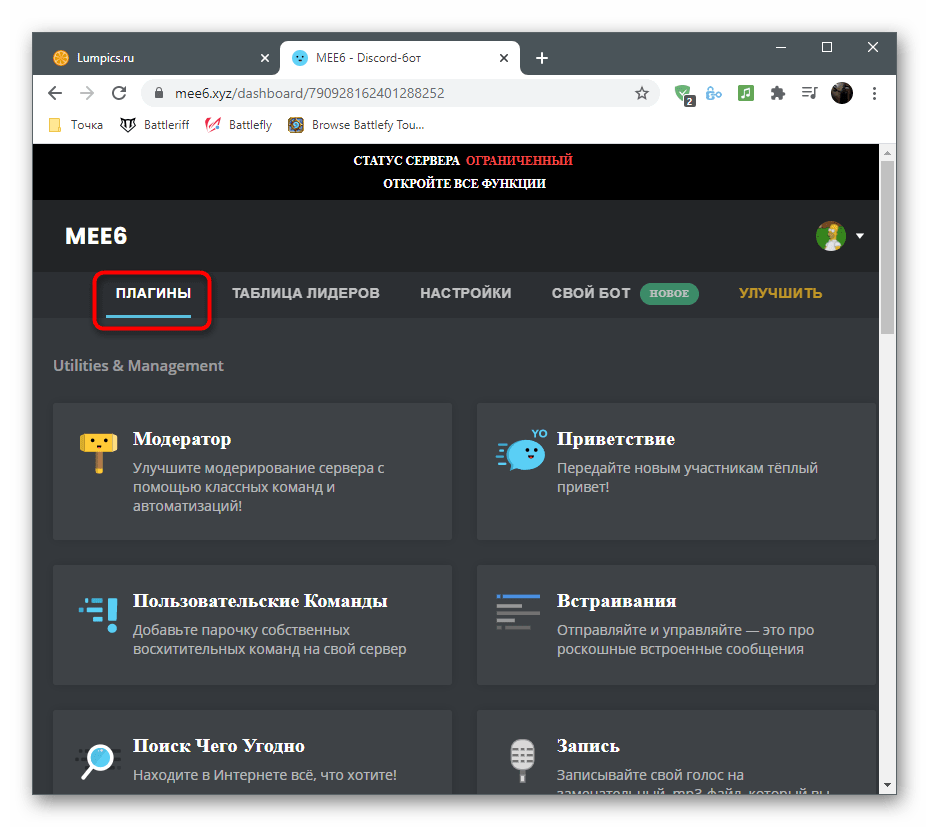Click the Search Anything magnifier icon
Screen dimensions: 929x827
(98, 761)
